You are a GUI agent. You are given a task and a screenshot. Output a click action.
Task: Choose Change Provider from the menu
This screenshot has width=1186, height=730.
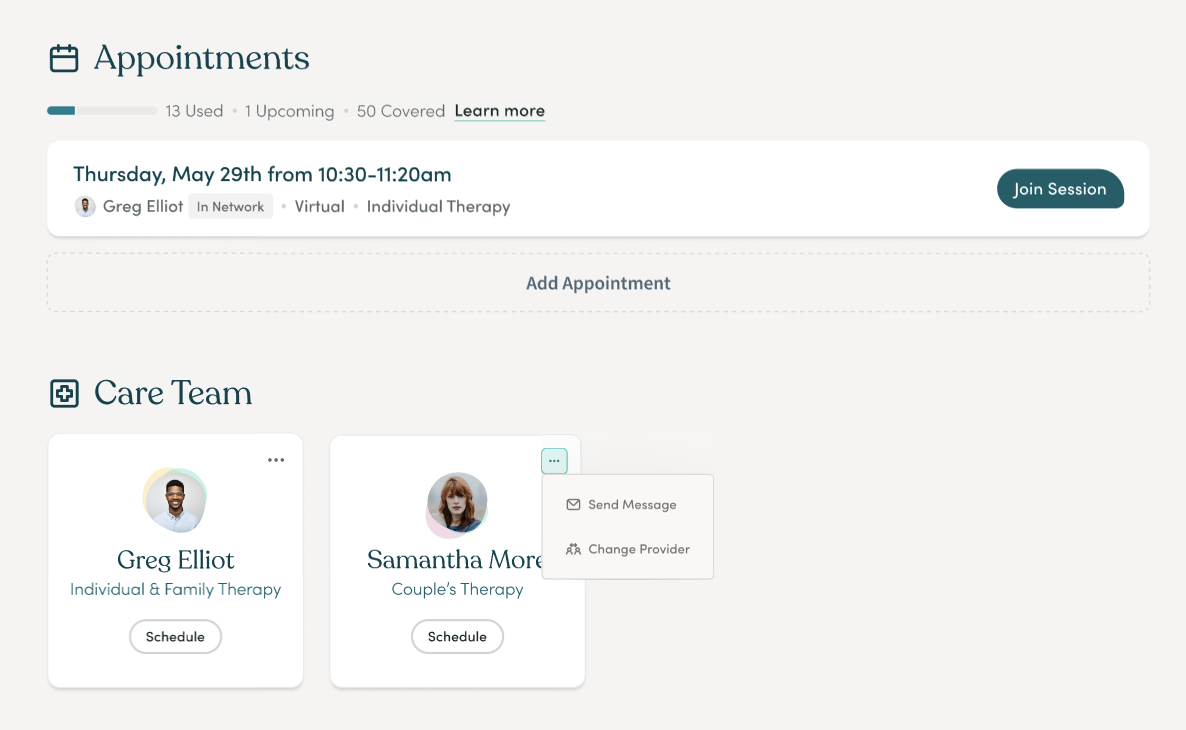pos(628,549)
